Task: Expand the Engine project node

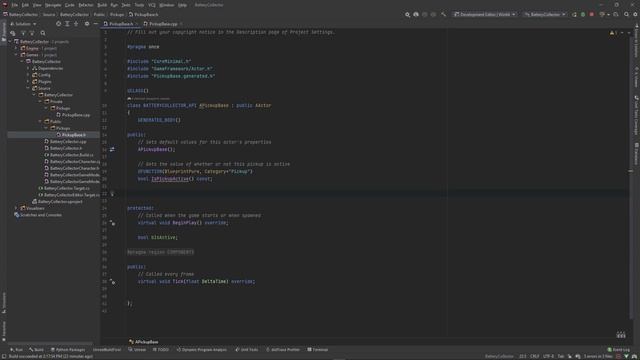Action: tap(16, 48)
